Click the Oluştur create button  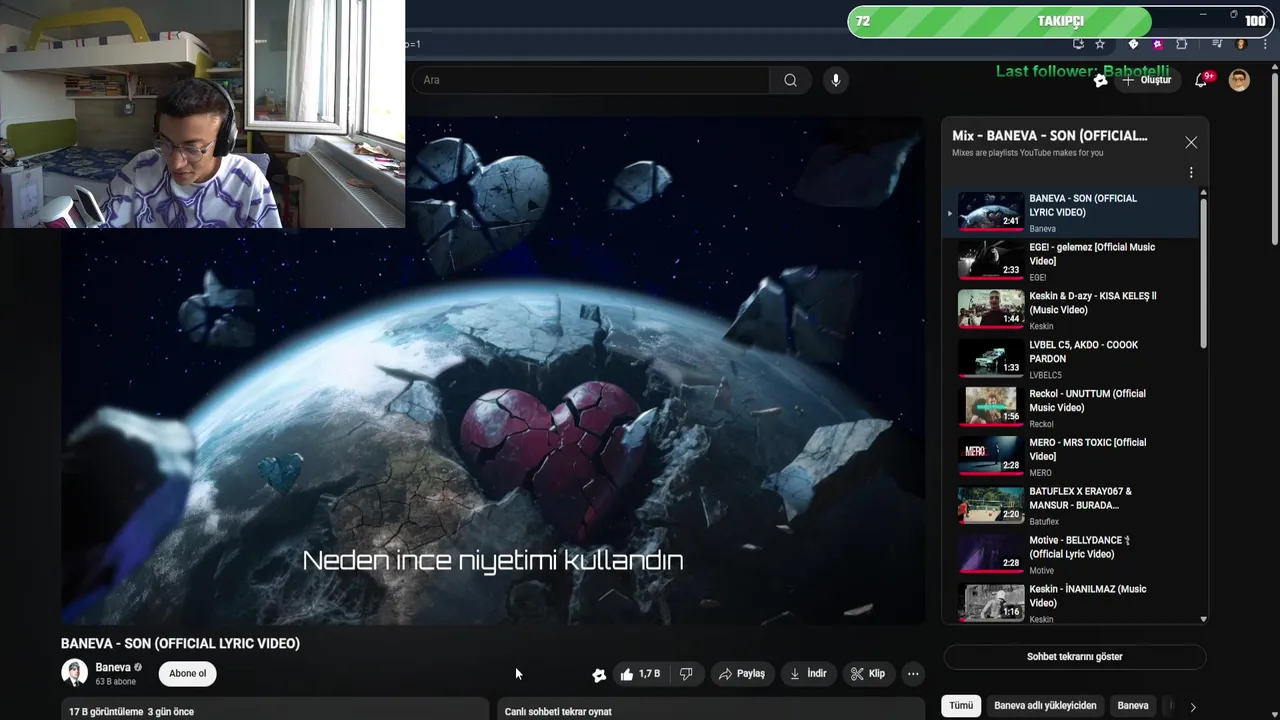(x=1146, y=80)
